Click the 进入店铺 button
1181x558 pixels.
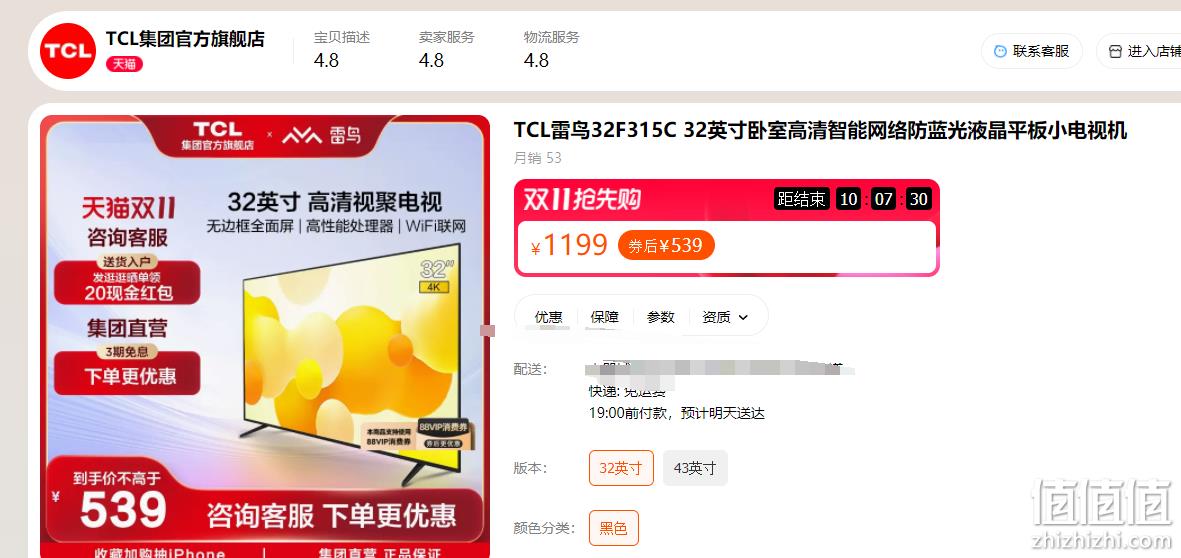[x=1139, y=51]
